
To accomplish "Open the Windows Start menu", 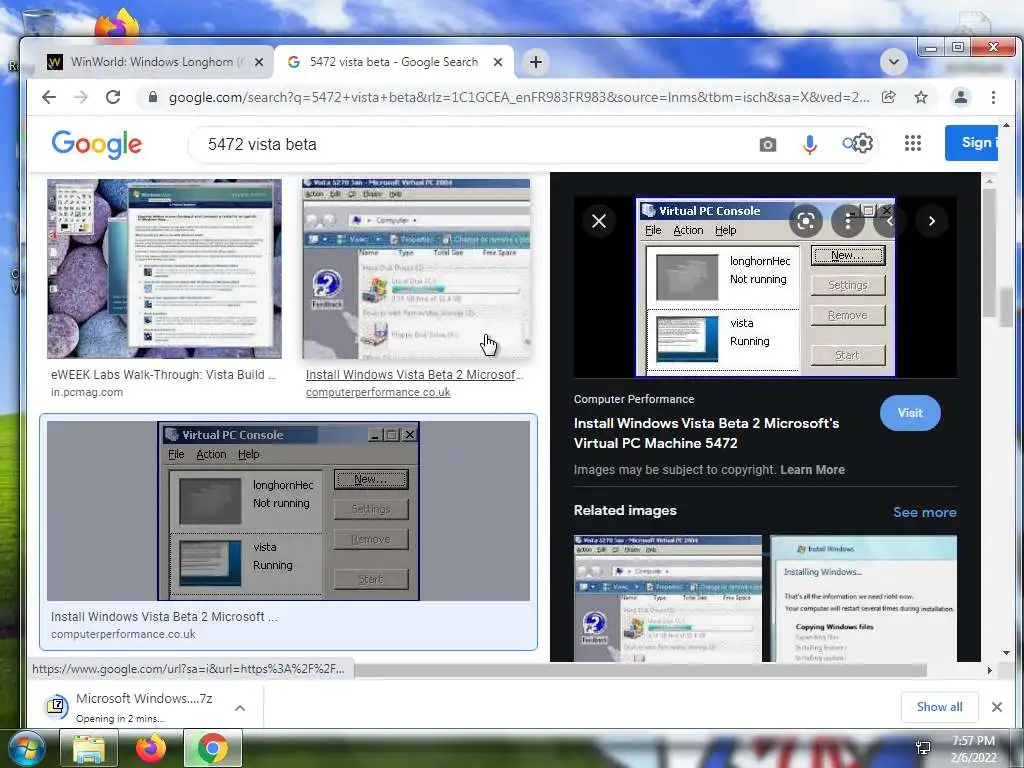I will [x=26, y=748].
